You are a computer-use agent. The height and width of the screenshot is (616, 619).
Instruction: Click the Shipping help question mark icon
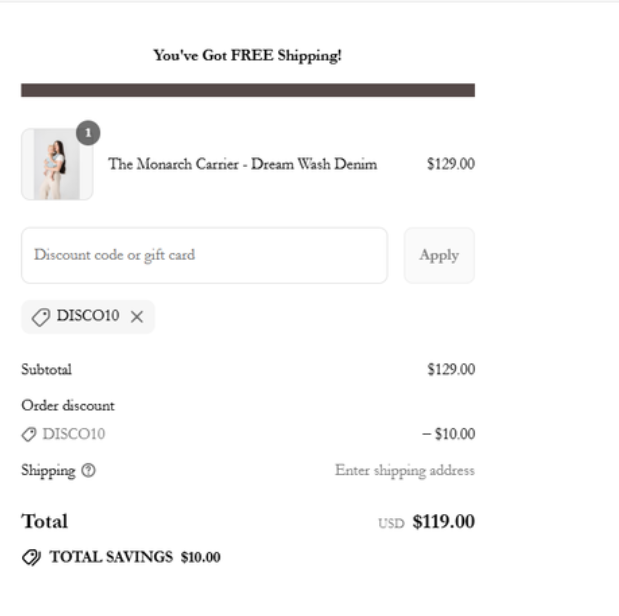[x=90, y=471]
